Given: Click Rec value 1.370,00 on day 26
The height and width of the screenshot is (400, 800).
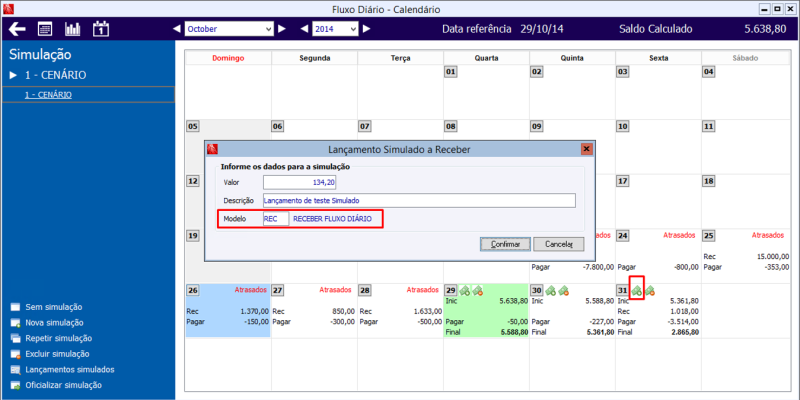Looking at the screenshot, I should pos(253,311).
